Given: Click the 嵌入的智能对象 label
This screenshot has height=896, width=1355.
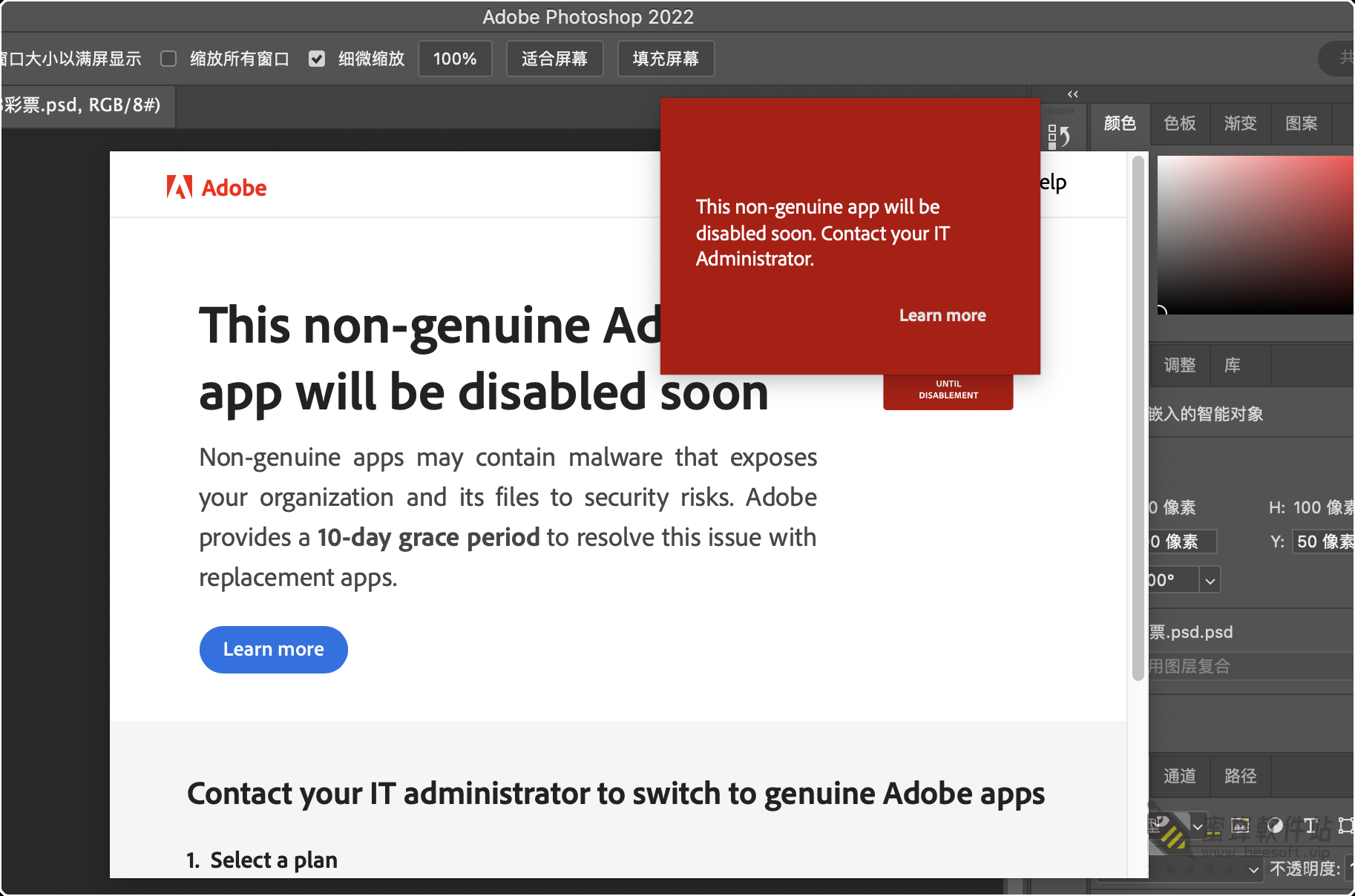Looking at the screenshot, I should [1206, 414].
